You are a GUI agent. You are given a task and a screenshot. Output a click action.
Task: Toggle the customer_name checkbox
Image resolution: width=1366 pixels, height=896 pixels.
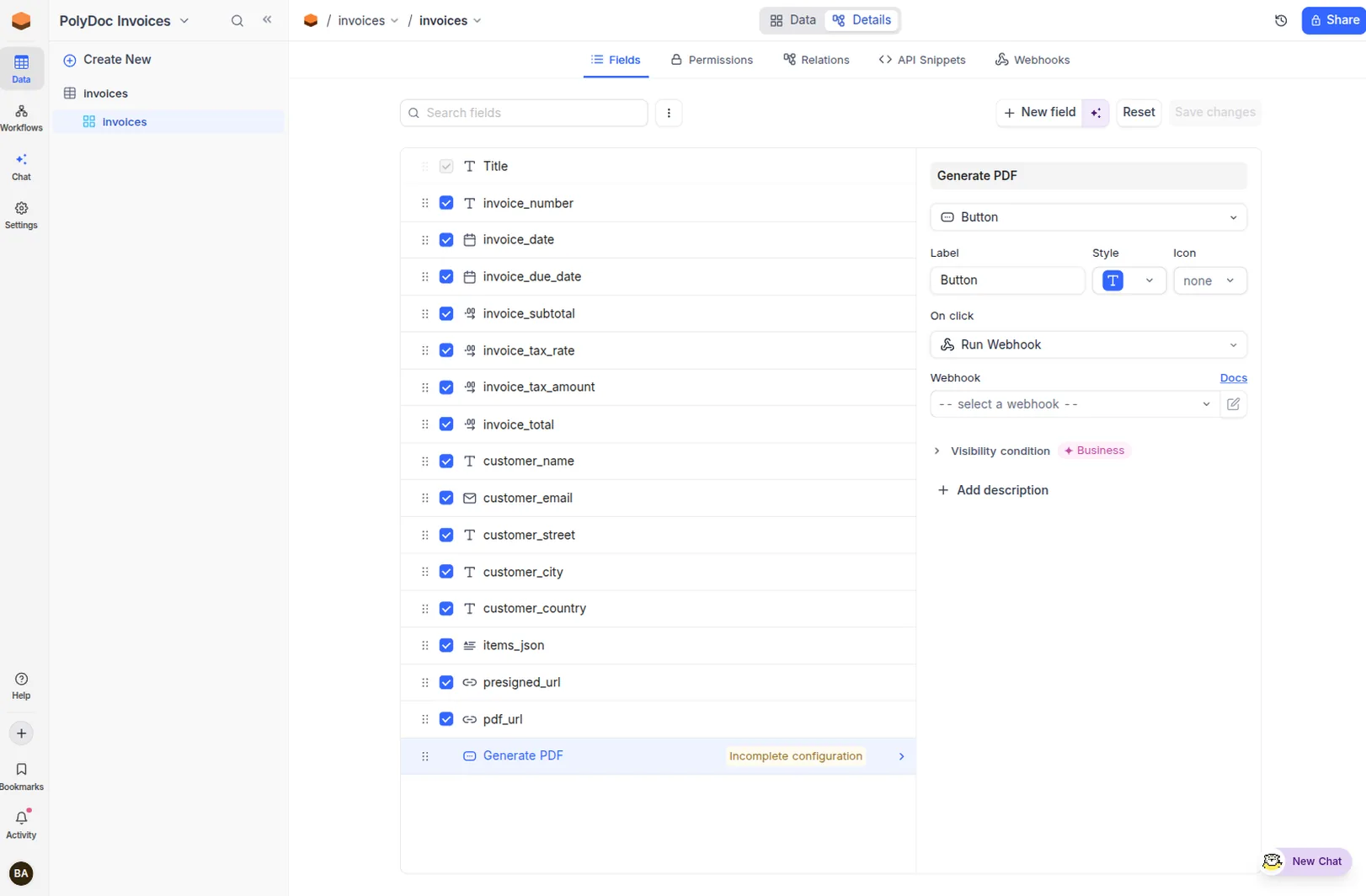pyautogui.click(x=446, y=461)
